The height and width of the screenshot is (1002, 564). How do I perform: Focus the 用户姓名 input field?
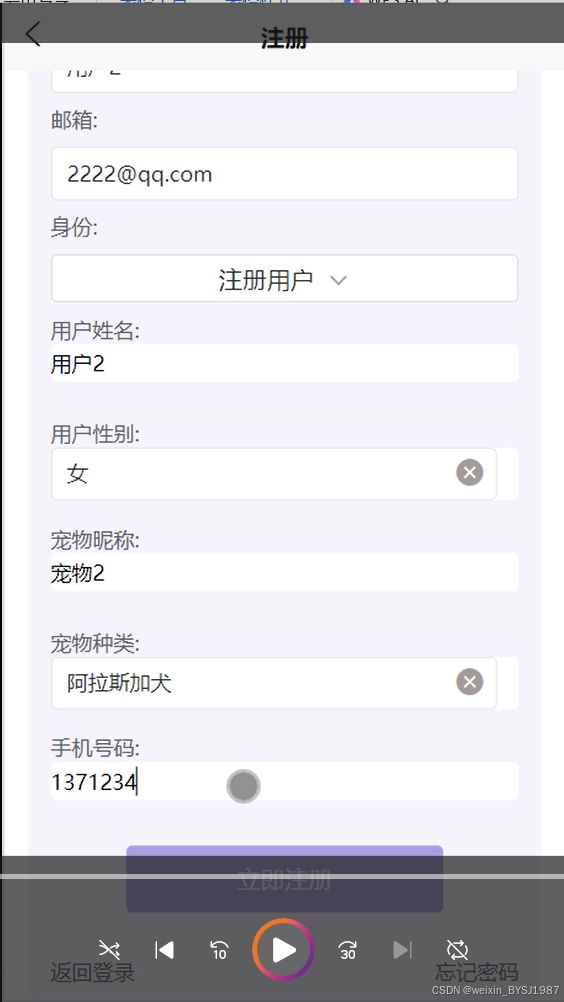[x=284, y=363]
